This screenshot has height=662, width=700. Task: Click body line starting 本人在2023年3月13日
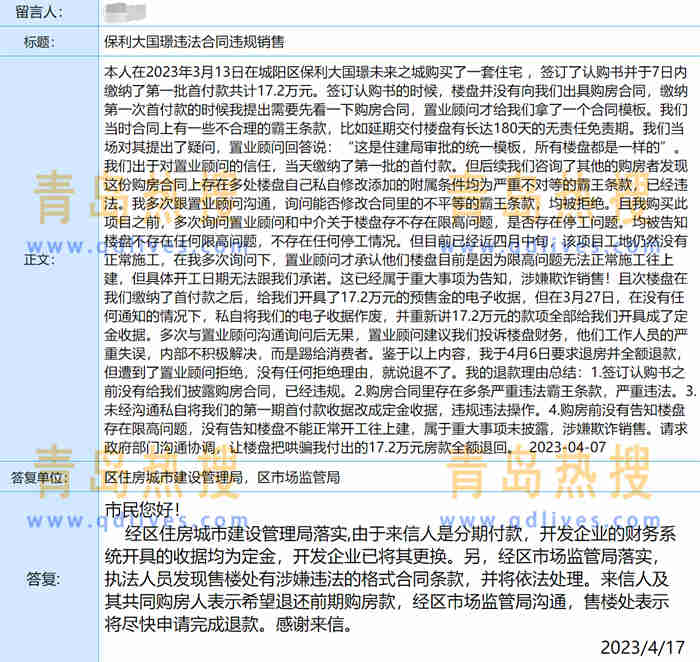(x=396, y=72)
